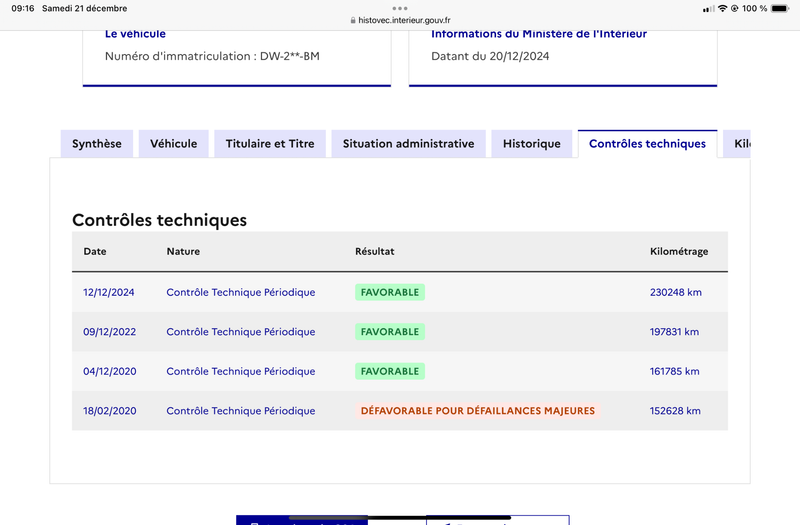Click the 161785 km mileage value
The height and width of the screenshot is (525, 800).
click(674, 371)
